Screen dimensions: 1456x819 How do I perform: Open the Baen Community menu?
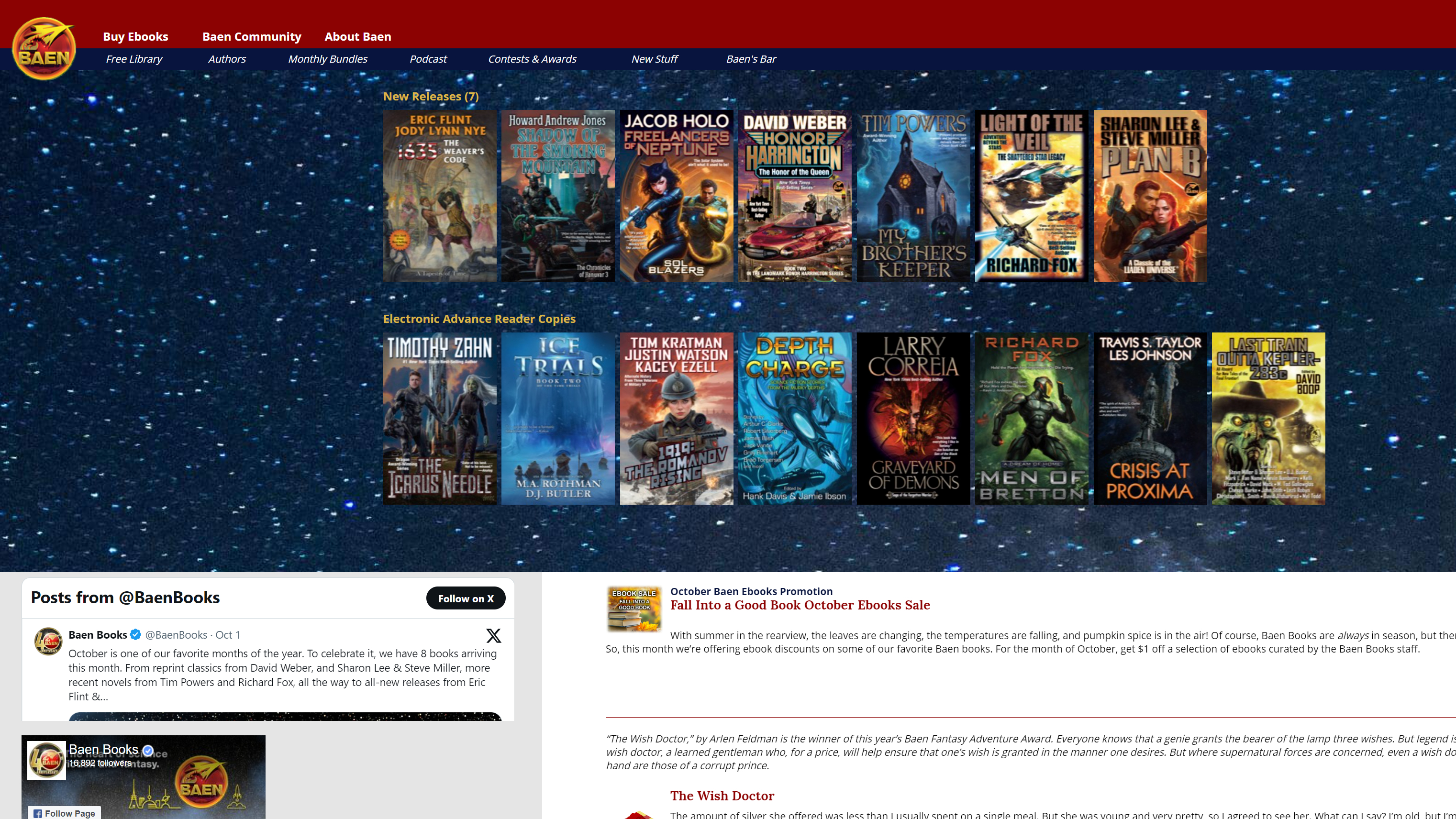tap(252, 37)
